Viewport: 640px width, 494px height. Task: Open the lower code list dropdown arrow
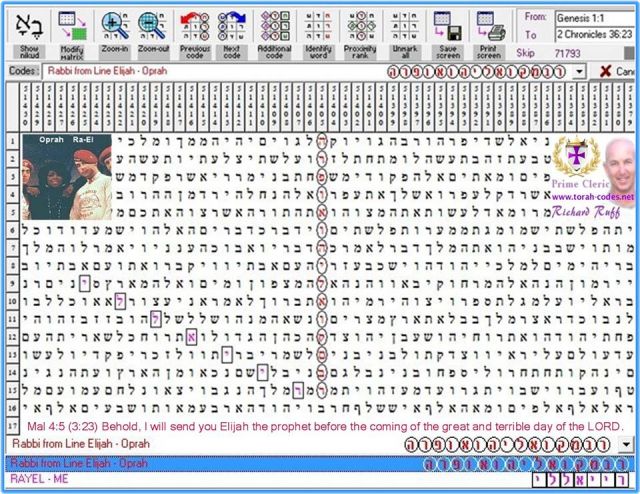626,444
